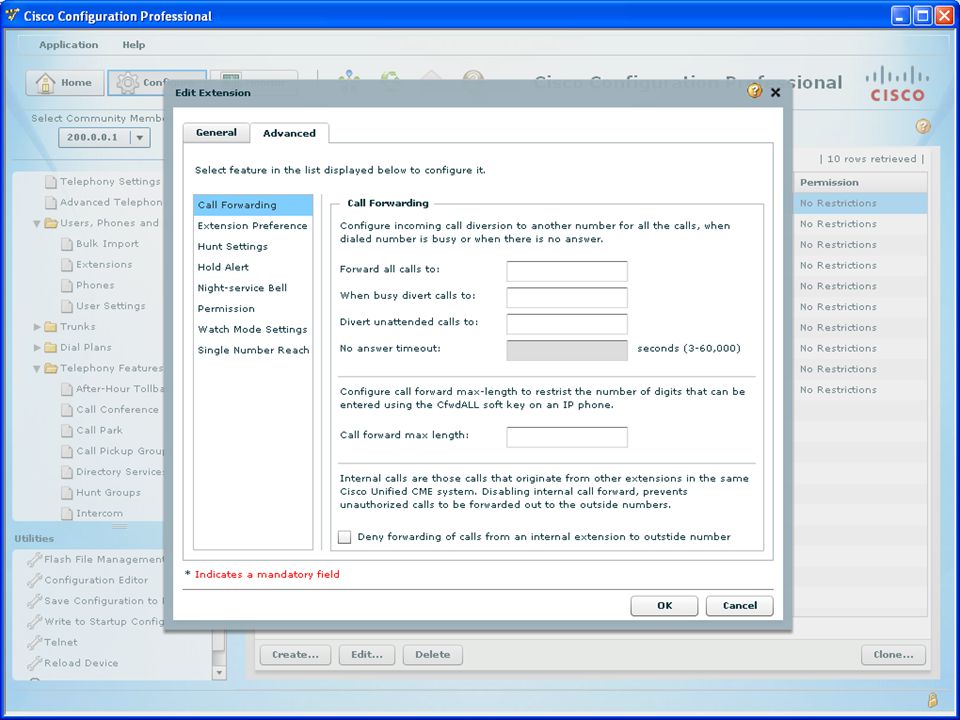This screenshot has width=960, height=720.
Task: Click utilities panel scroll down arrow
Action: pyautogui.click(x=219, y=672)
